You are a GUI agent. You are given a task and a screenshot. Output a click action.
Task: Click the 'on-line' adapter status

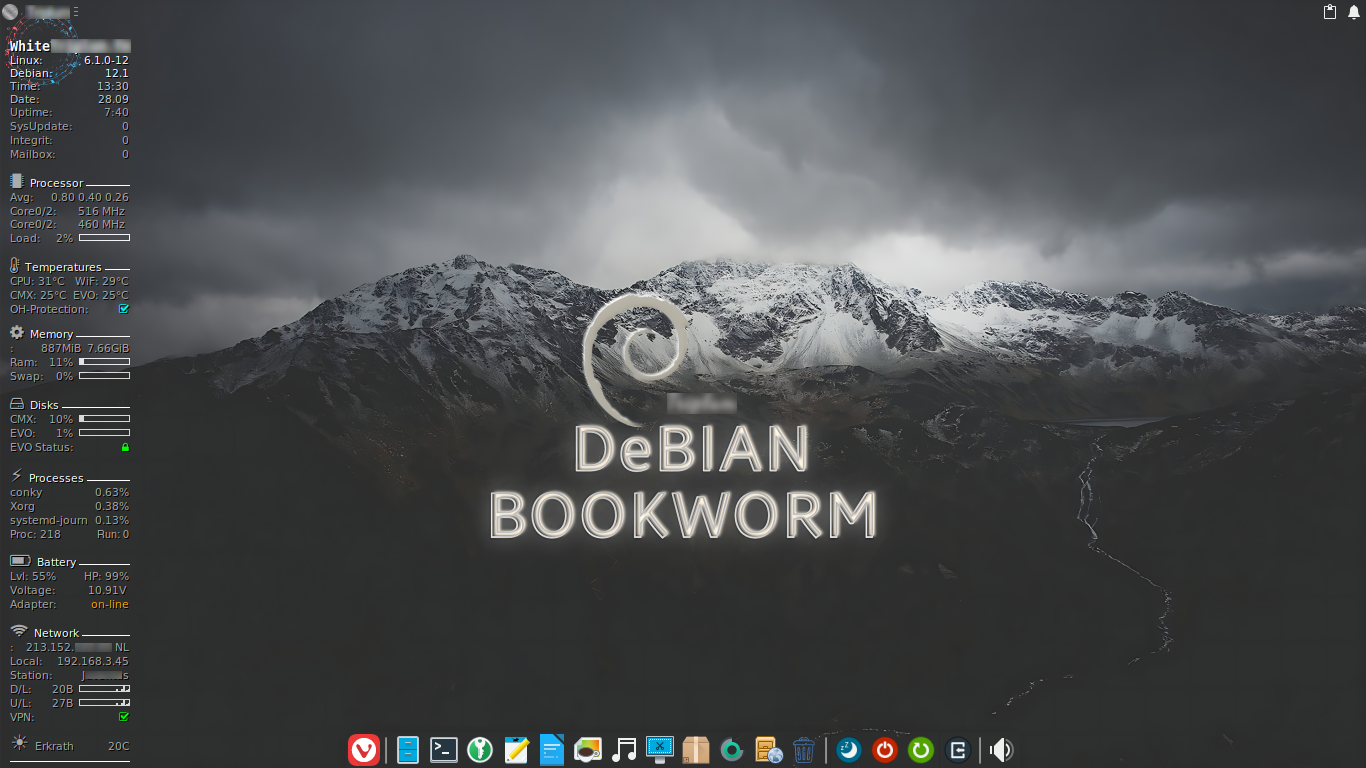pos(110,604)
